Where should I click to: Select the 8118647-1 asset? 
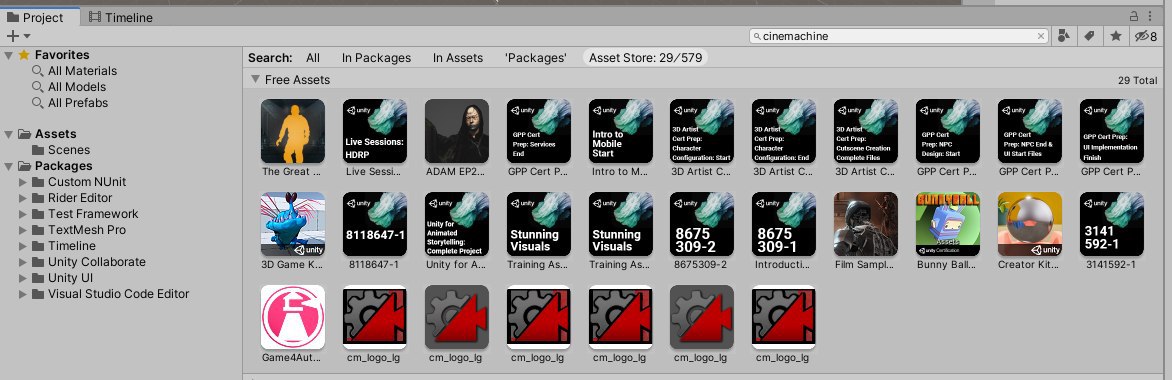(x=374, y=224)
